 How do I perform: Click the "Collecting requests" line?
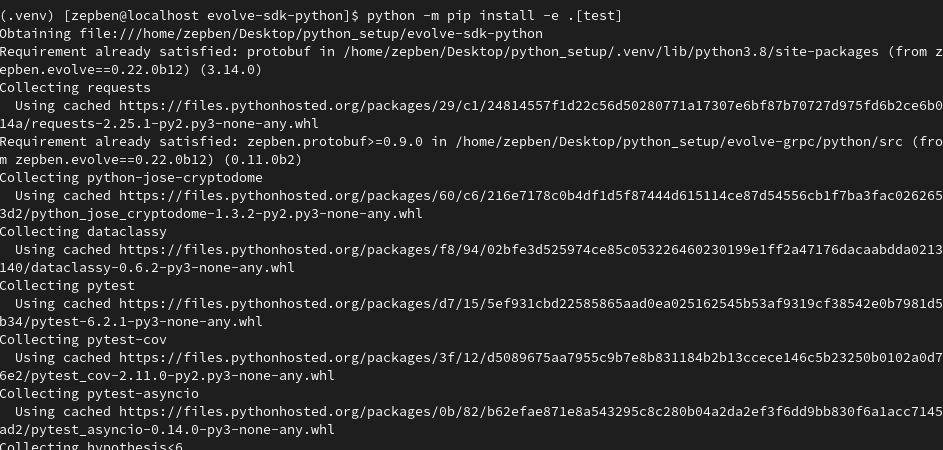(75, 88)
